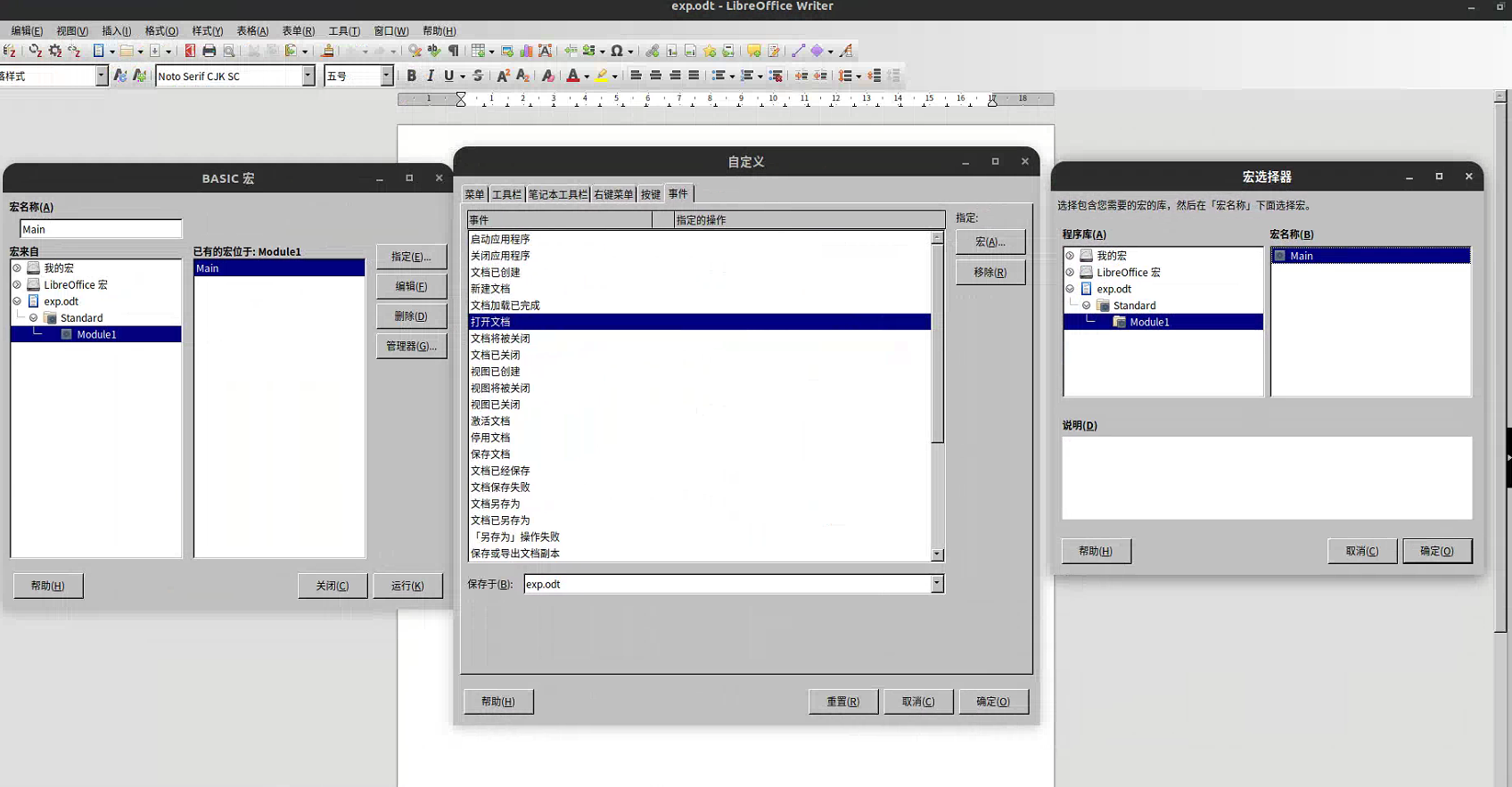Click the Superscript icon
The height and width of the screenshot is (787, 1512).
click(504, 76)
